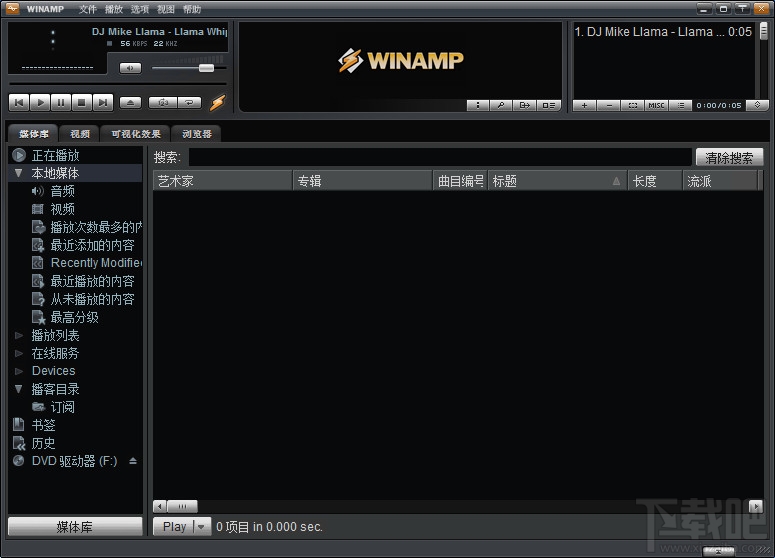Collapse the 播客目录 tree node
Viewport: 775px width, 558px height.
pyautogui.click(x=19, y=389)
